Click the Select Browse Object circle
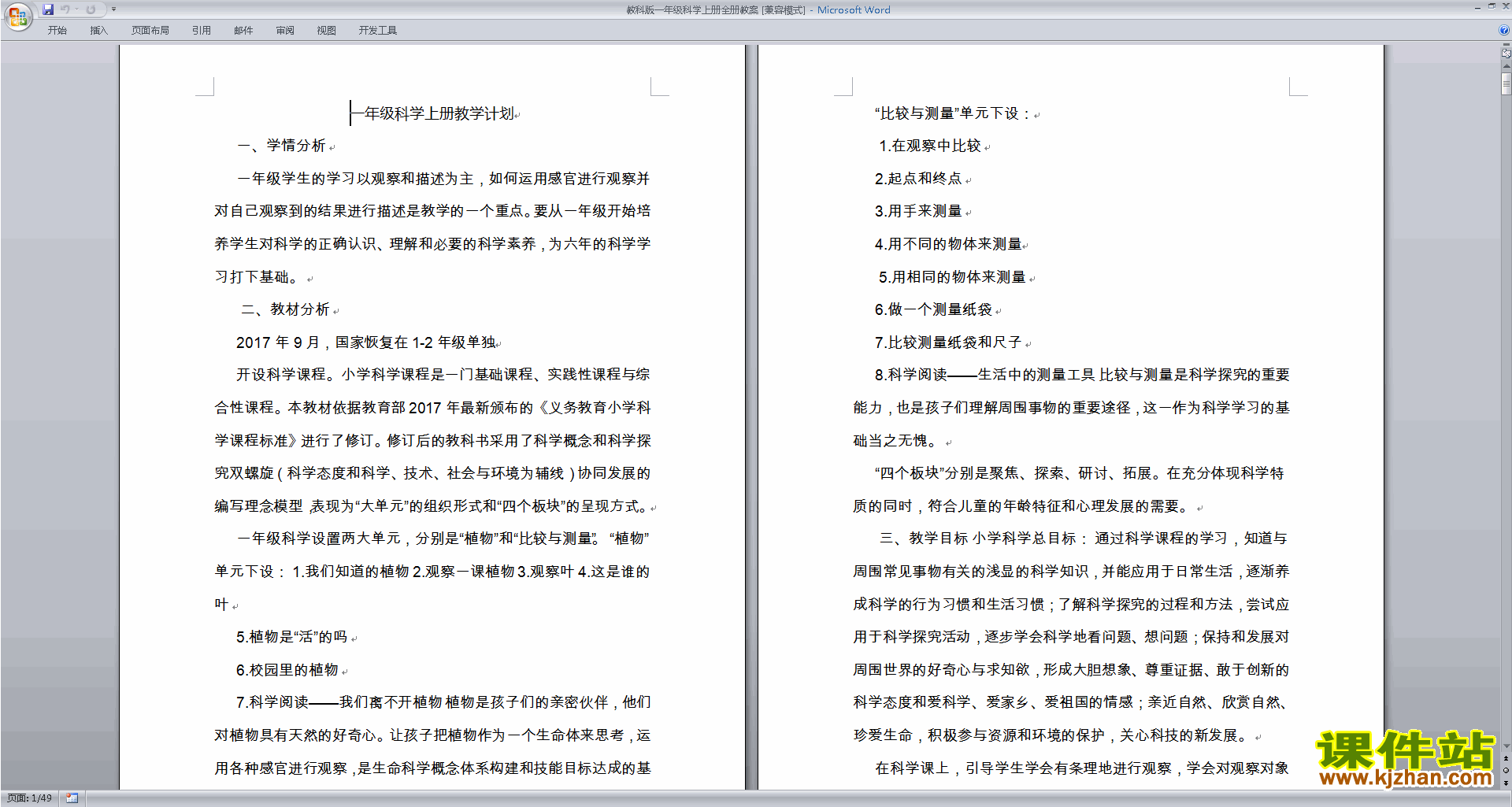This screenshot has height=807, width=1512. click(1506, 770)
